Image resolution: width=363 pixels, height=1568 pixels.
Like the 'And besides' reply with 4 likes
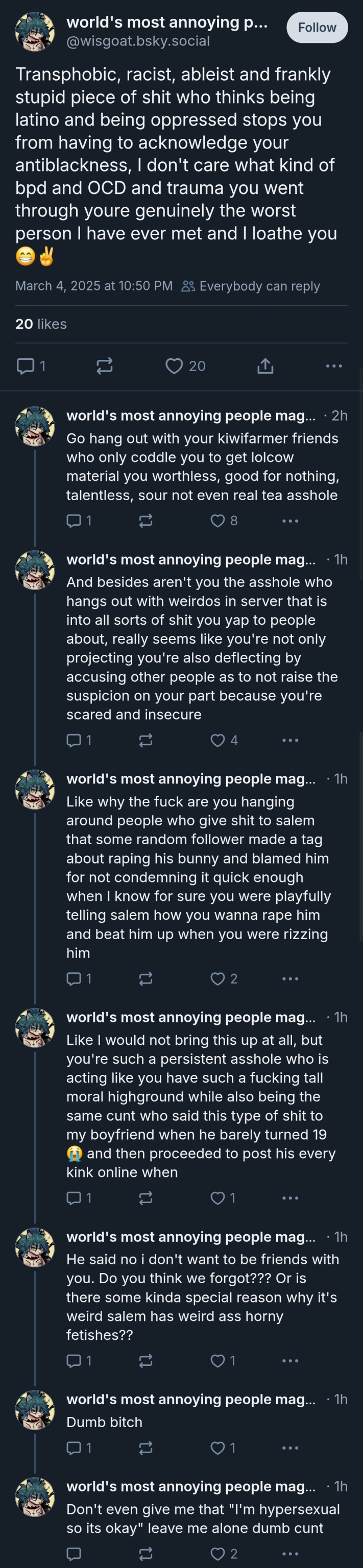point(217,740)
